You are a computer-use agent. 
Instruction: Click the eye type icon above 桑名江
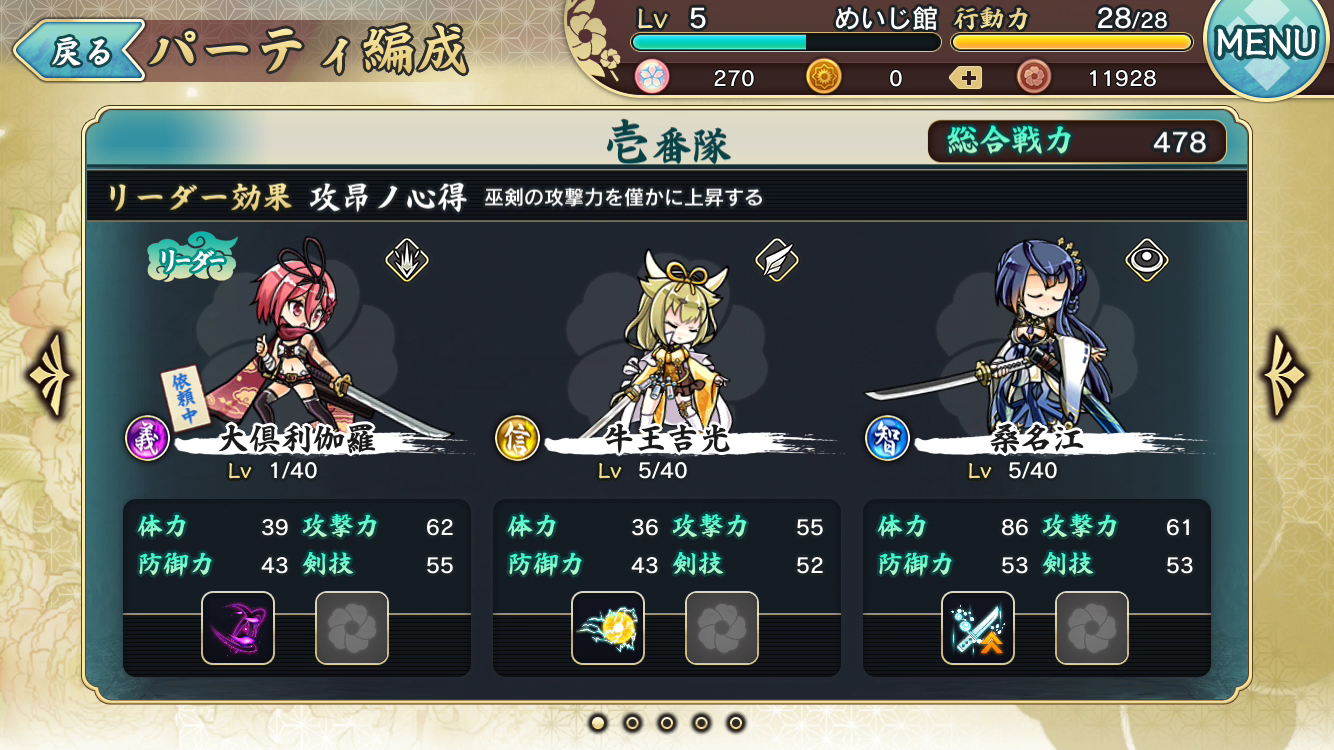[x=1147, y=261]
